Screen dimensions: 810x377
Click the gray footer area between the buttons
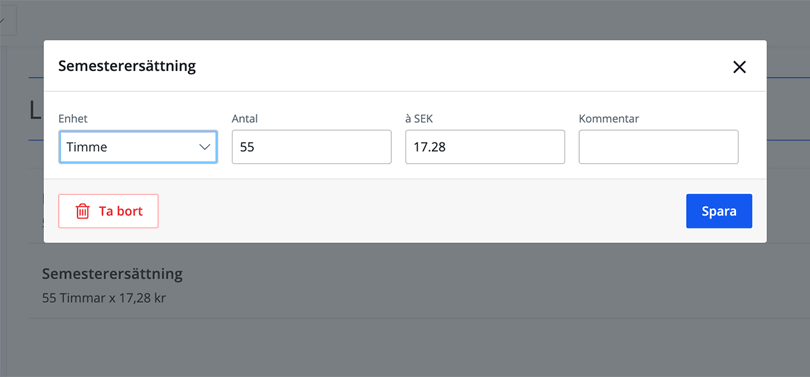422,211
